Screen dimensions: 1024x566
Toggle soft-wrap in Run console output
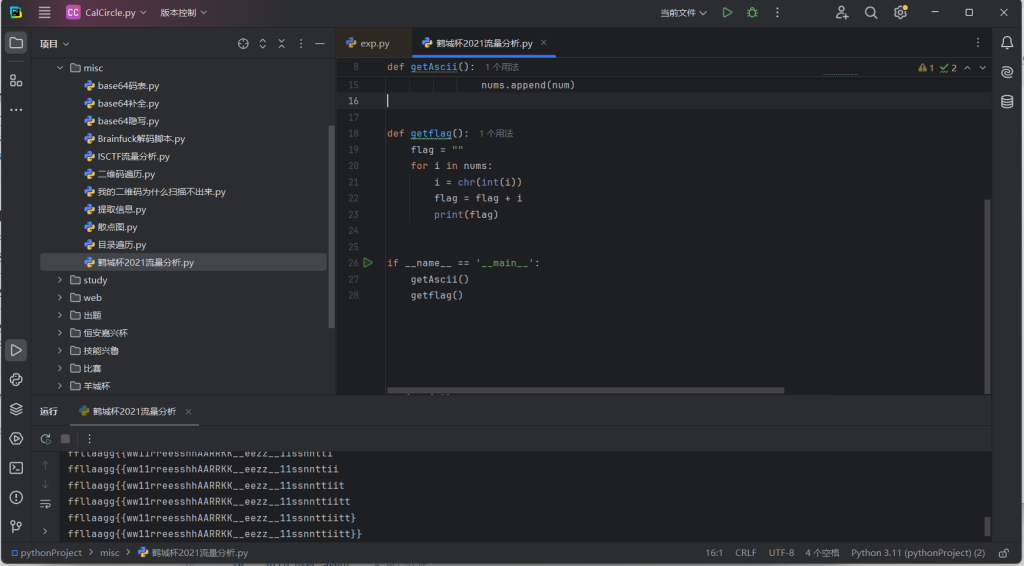coord(45,503)
